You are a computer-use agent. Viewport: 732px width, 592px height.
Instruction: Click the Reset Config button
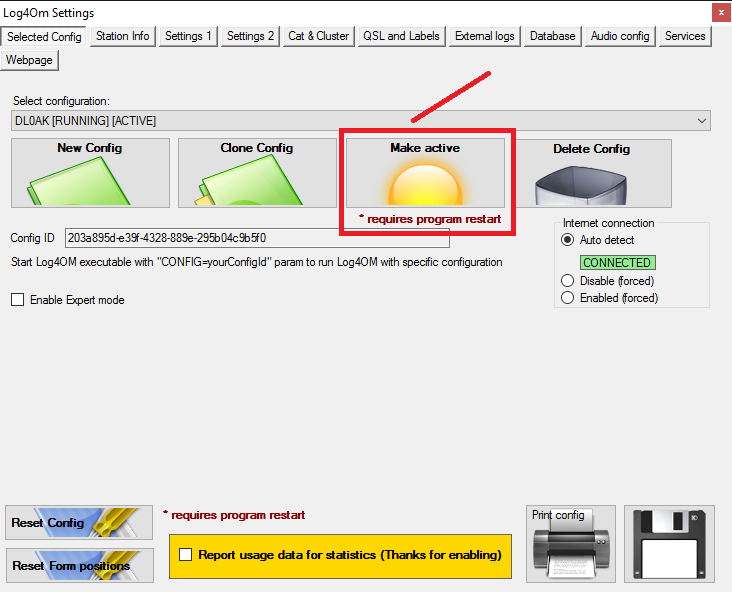[79, 522]
